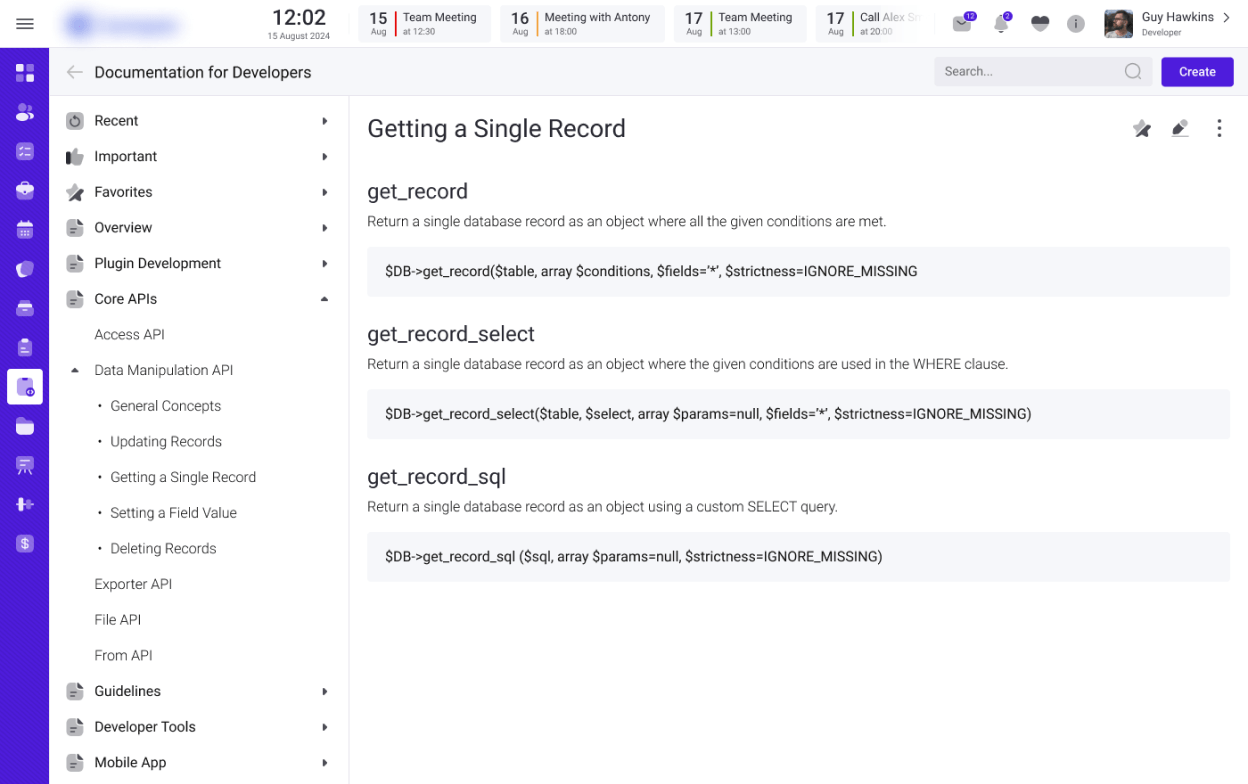This screenshot has height=784, width=1248.
Task: Add page to favorites with star icon
Action: pos(1141,128)
